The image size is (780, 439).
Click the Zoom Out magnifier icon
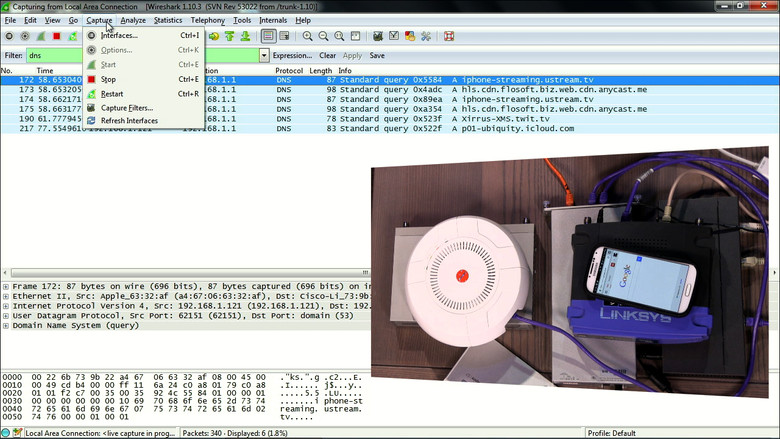coord(323,36)
